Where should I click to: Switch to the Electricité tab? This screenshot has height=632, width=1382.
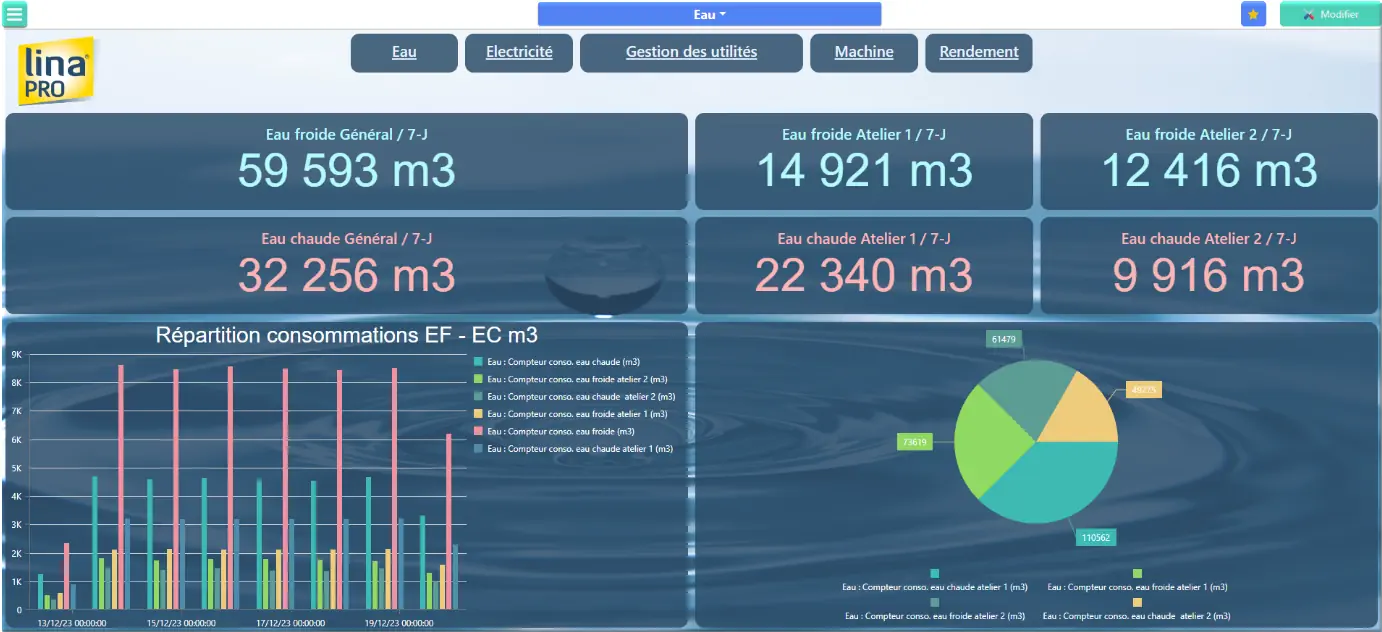click(519, 53)
